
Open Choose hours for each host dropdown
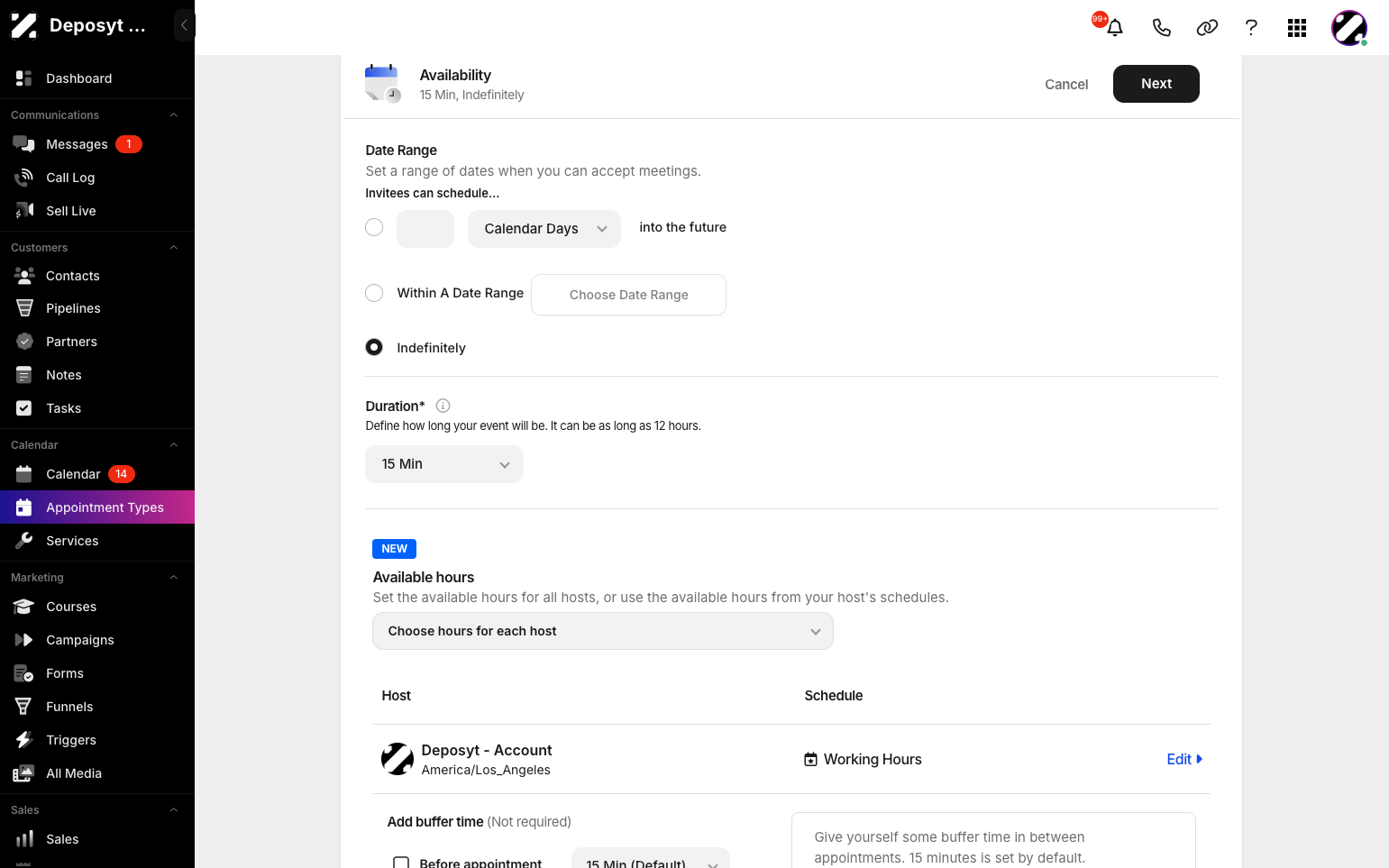coord(603,631)
